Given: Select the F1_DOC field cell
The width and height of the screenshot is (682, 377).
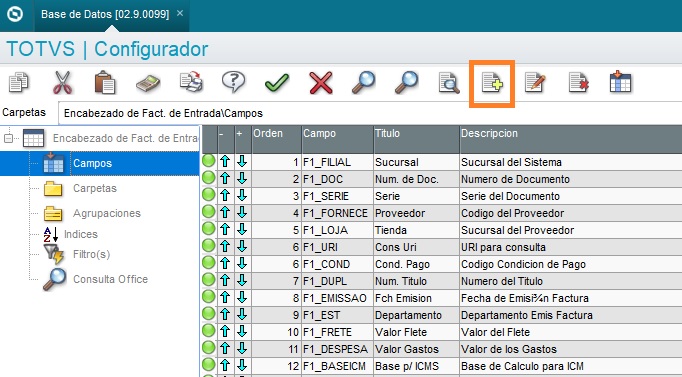Looking at the screenshot, I should 338,179.
